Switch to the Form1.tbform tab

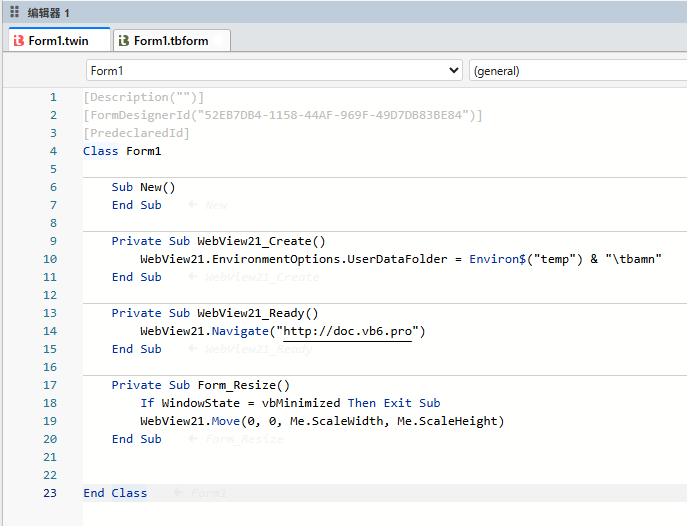click(172, 41)
